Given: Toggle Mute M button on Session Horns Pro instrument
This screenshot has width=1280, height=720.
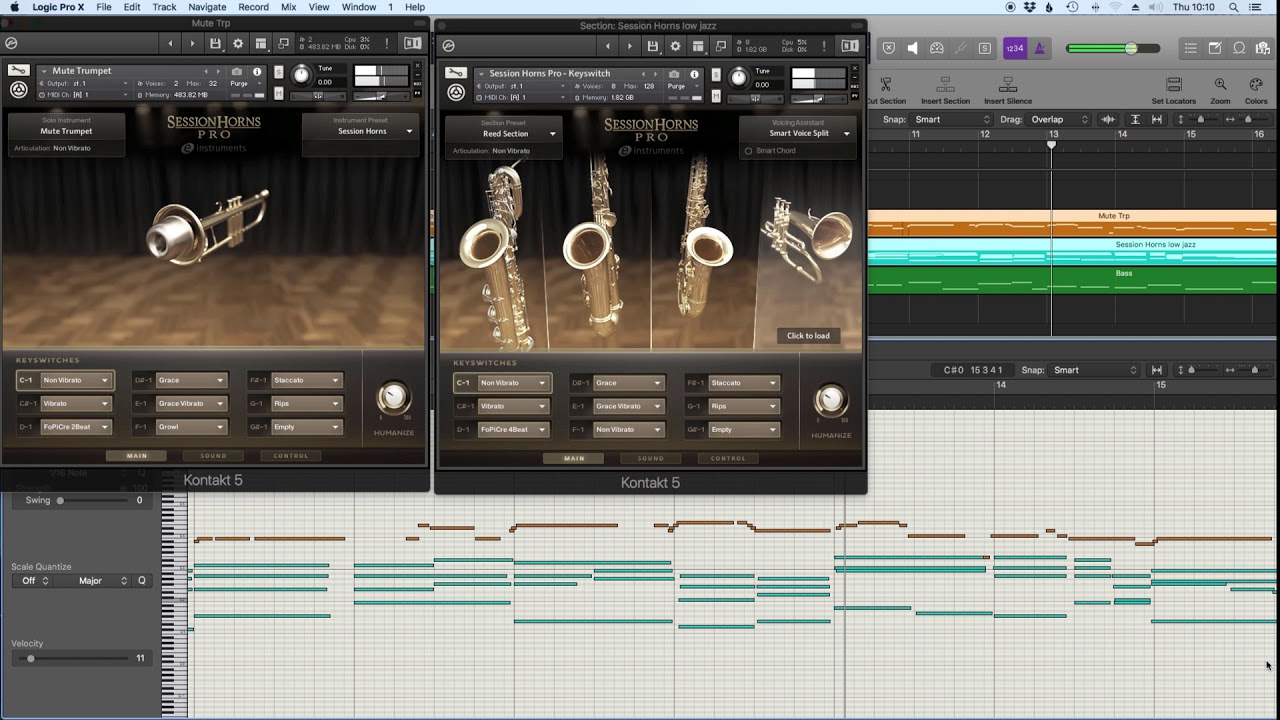Looking at the screenshot, I should (x=715, y=97).
